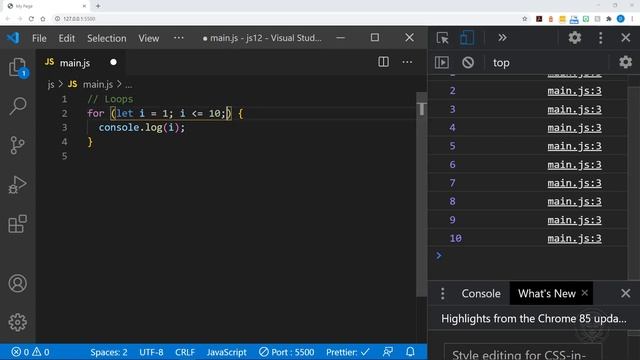
Task: Close the What's New tab
Action: click(584, 293)
